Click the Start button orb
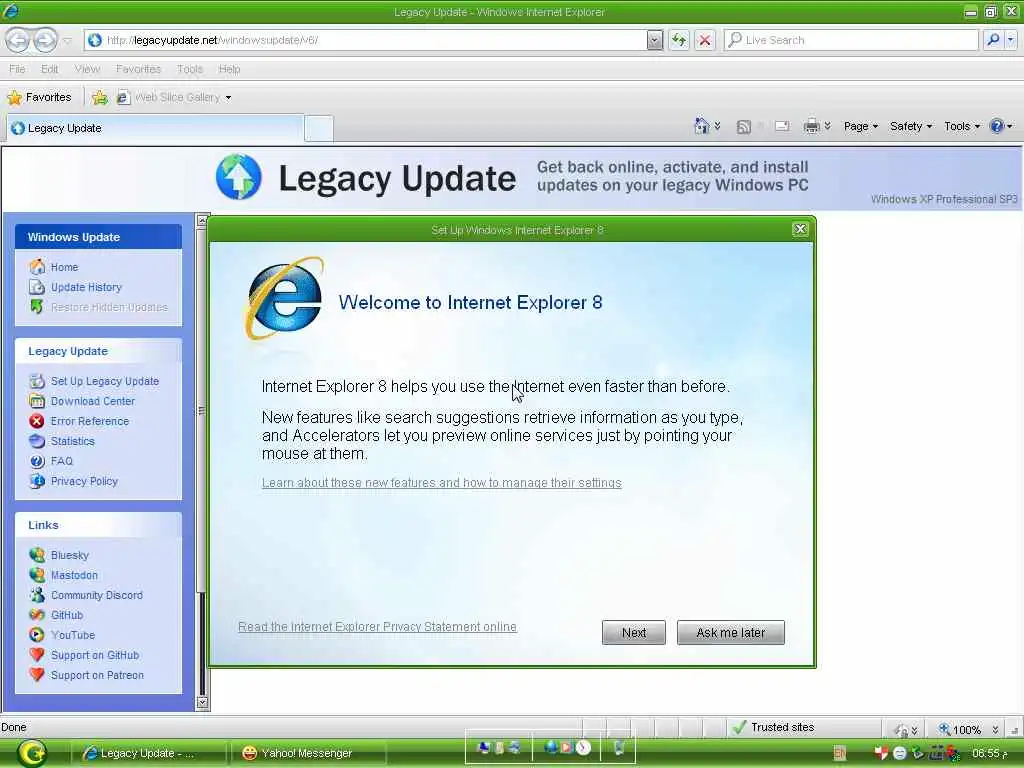This screenshot has width=1024, height=768. [x=32, y=753]
